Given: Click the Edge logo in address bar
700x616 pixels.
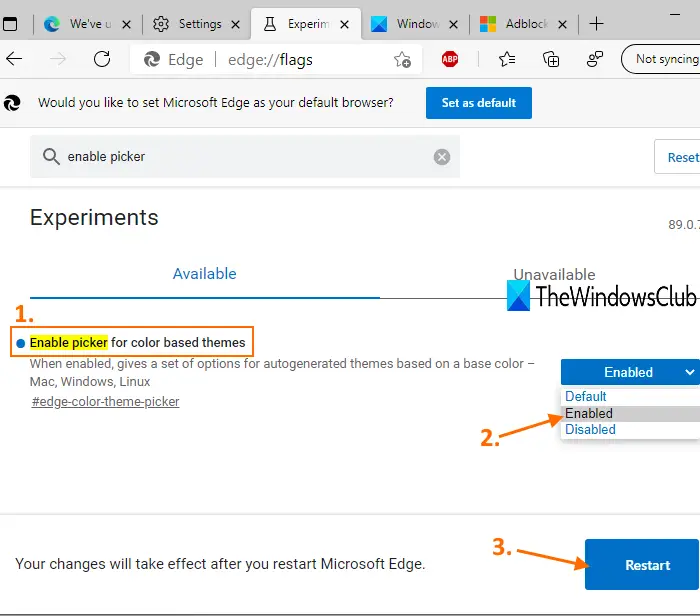Looking at the screenshot, I should (152, 59).
